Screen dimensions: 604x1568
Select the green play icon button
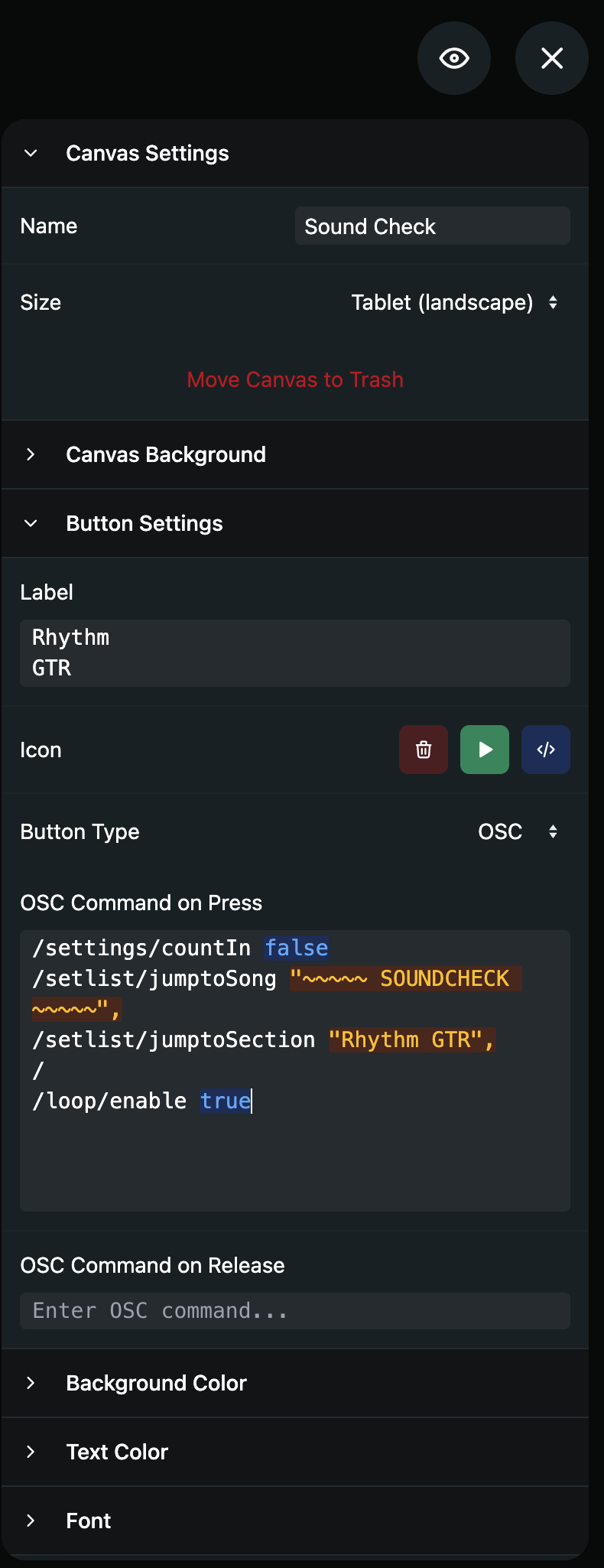point(485,750)
